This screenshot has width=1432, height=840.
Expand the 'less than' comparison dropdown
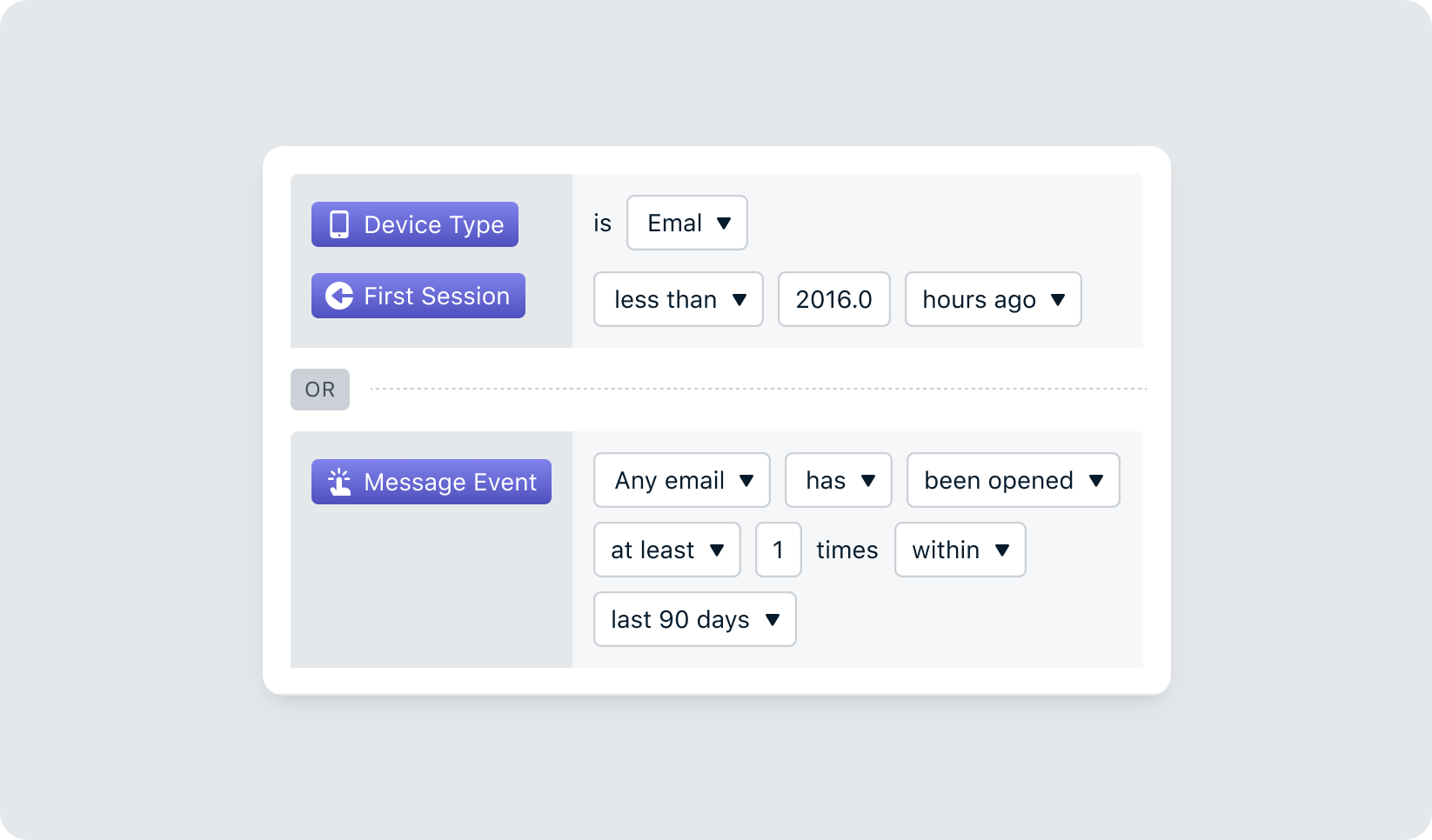click(x=678, y=299)
